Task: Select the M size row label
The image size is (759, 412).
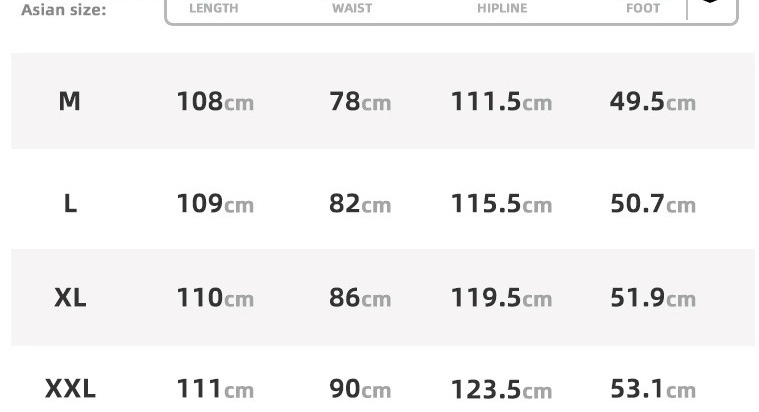Action: tap(69, 101)
